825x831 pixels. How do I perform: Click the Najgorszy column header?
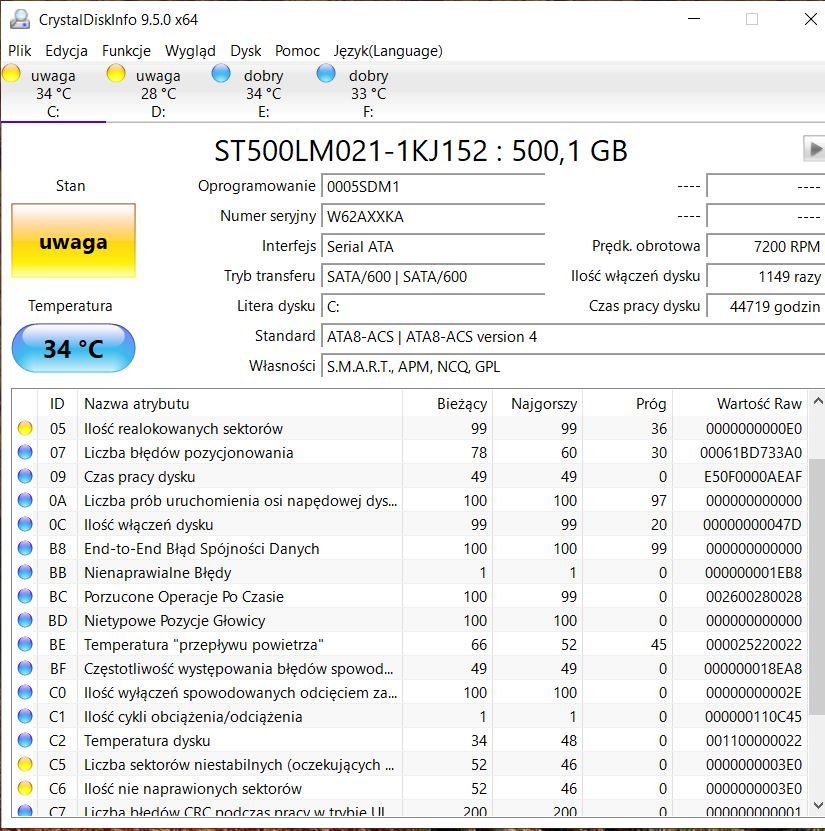tap(538, 404)
